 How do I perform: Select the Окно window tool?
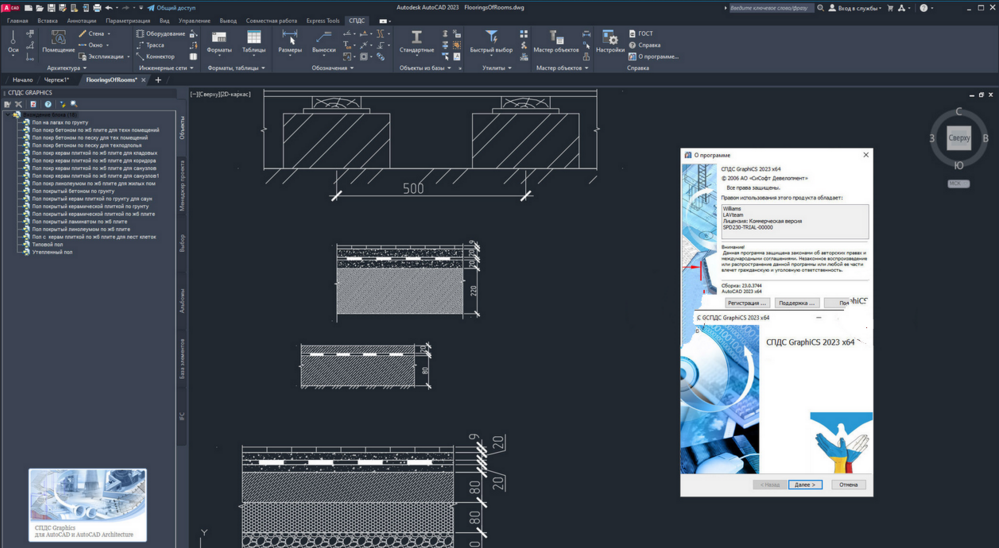coord(91,45)
